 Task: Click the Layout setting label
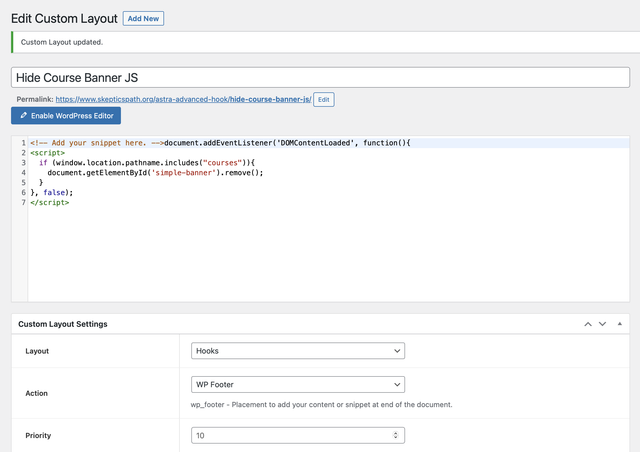[37, 351]
